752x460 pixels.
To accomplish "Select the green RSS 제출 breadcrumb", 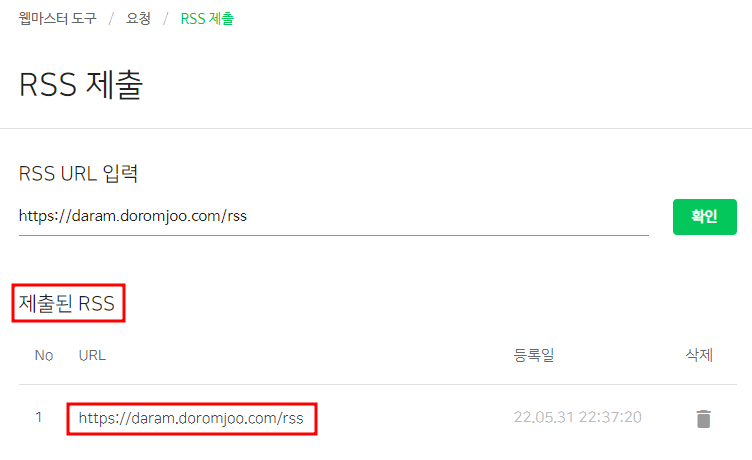I will [x=207, y=19].
